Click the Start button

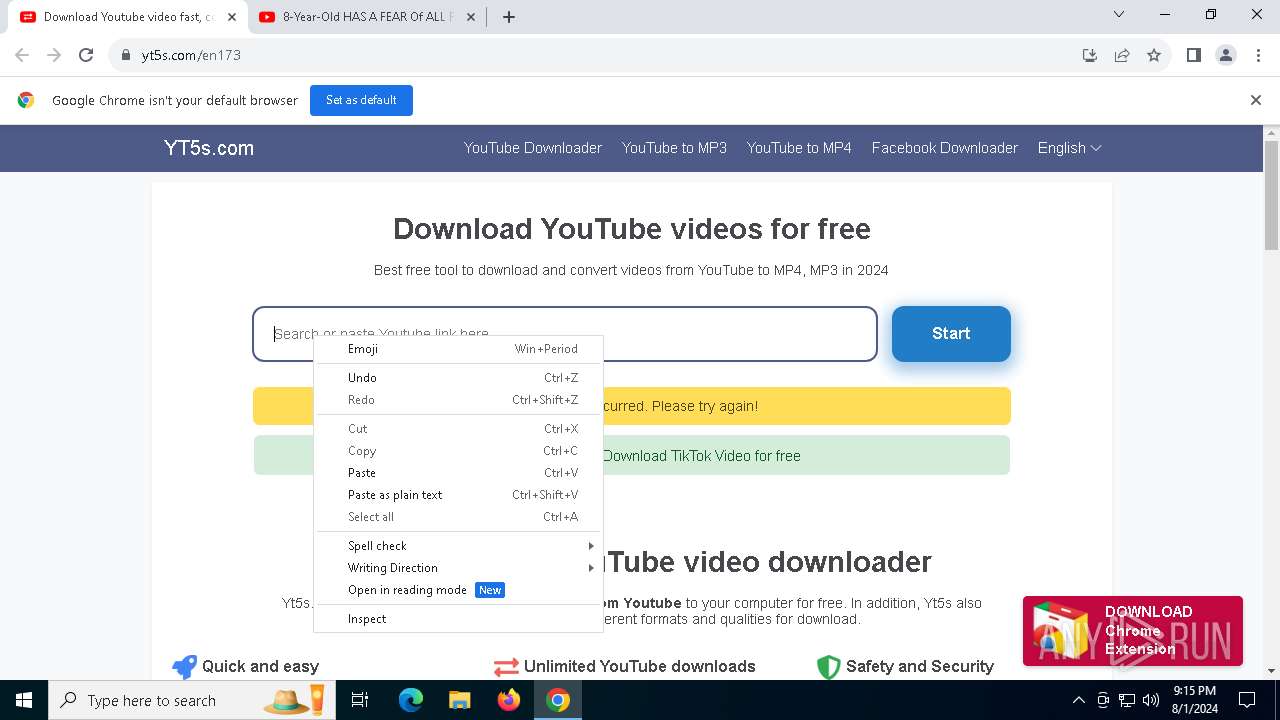coord(951,334)
